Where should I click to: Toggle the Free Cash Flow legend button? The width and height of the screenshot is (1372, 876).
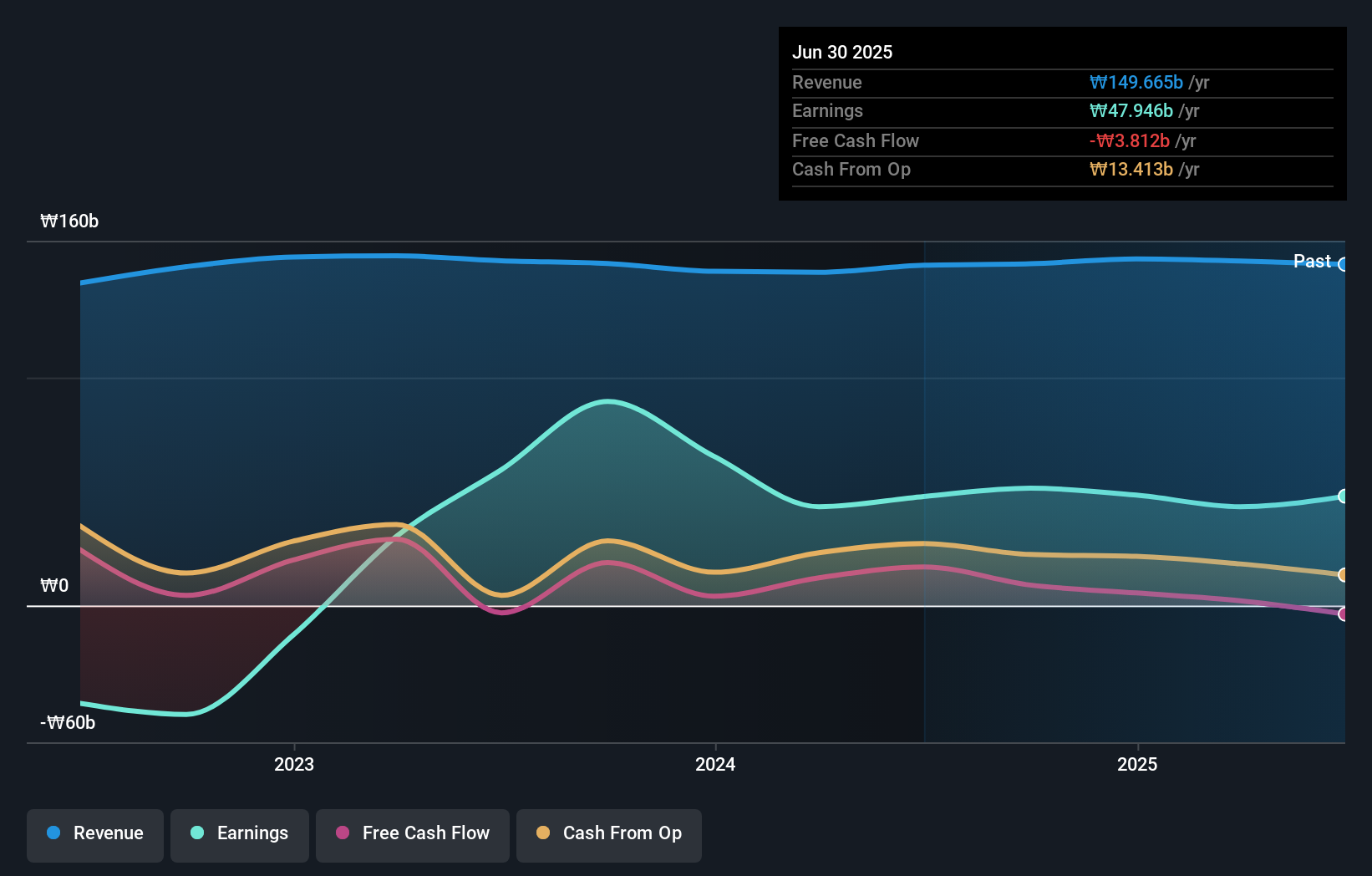pyautogui.click(x=413, y=835)
